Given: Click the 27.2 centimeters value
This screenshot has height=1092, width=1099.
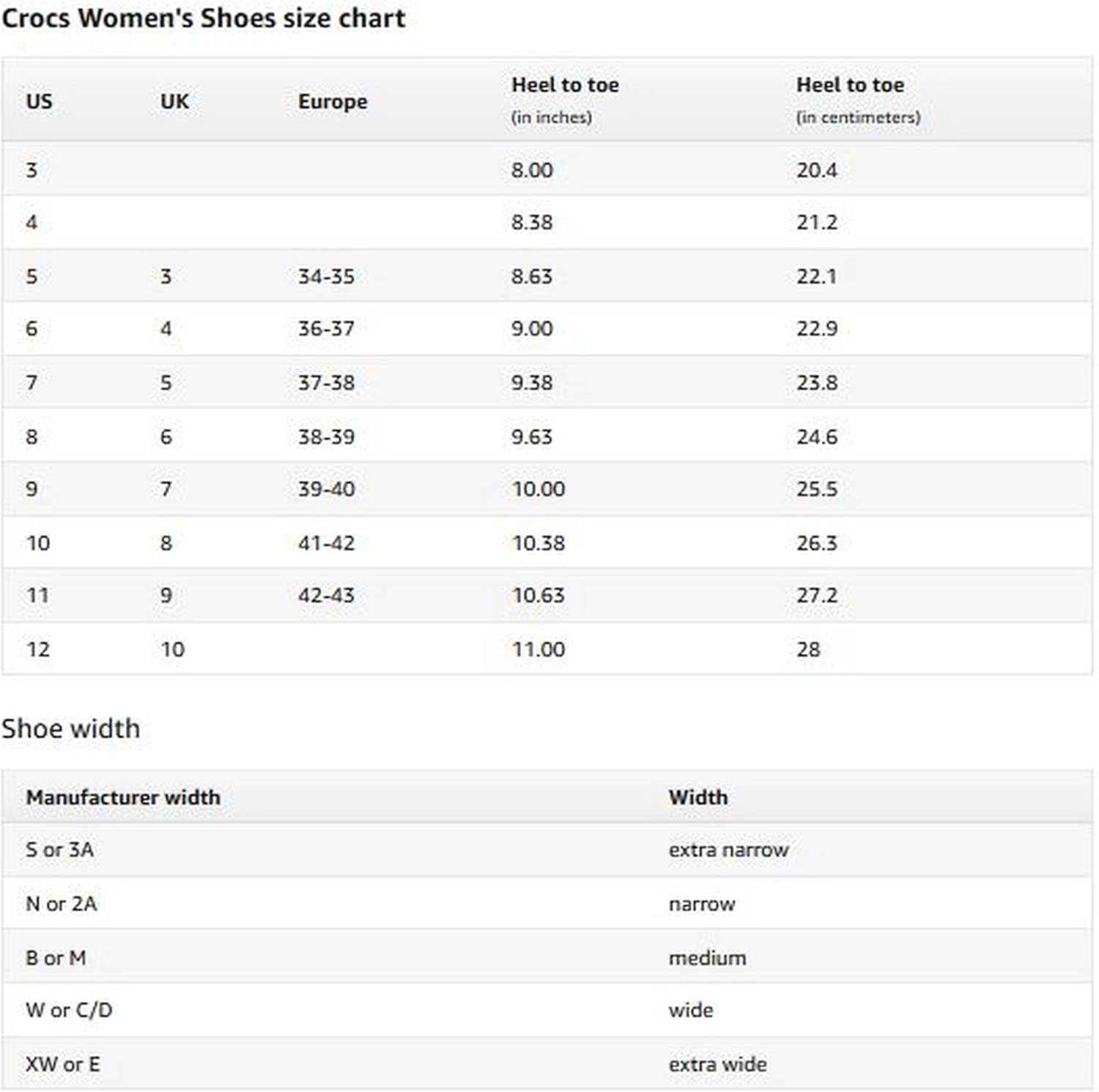Looking at the screenshot, I should point(817,595).
